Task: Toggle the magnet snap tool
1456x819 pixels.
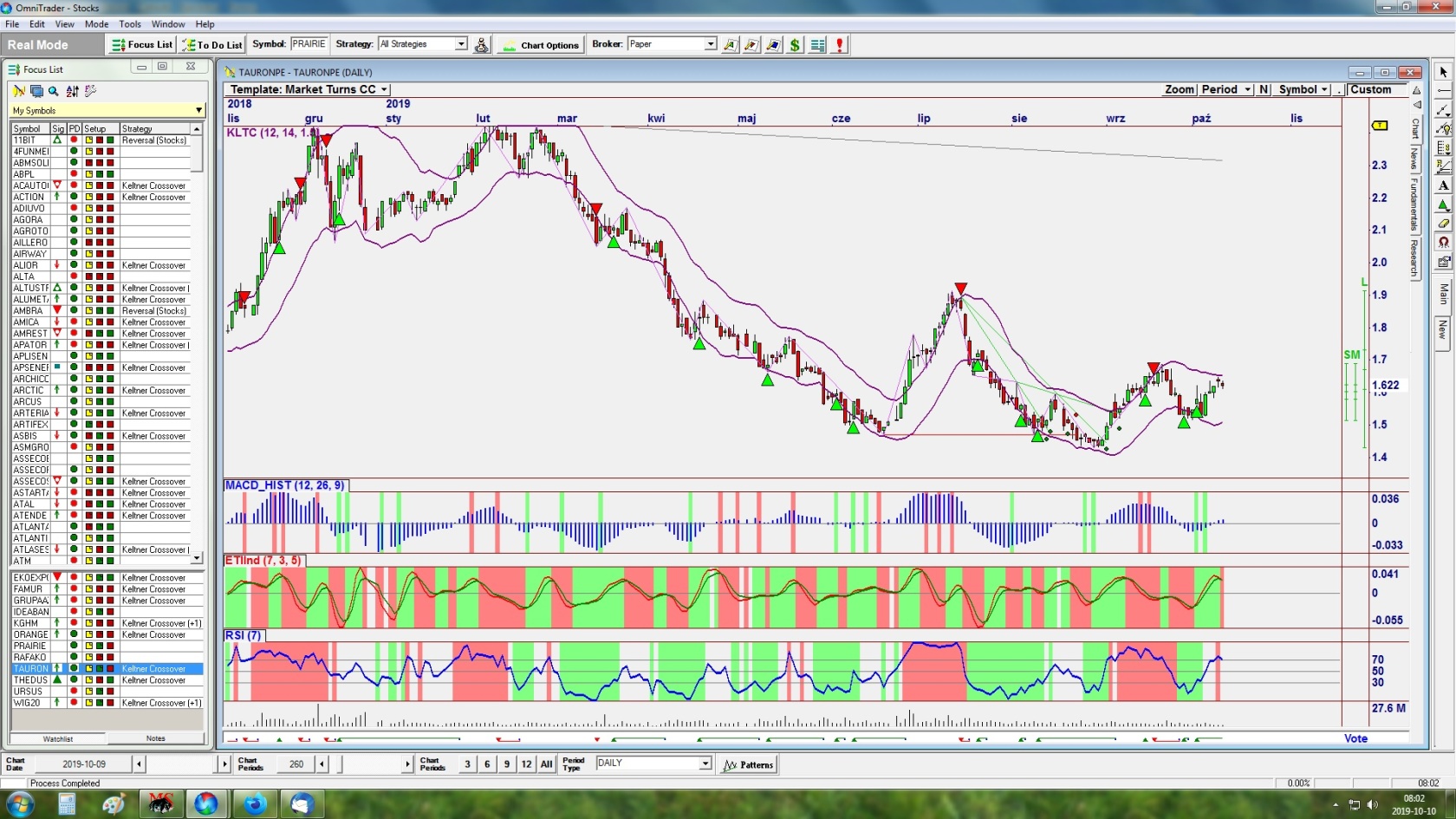Action: [x=1443, y=243]
